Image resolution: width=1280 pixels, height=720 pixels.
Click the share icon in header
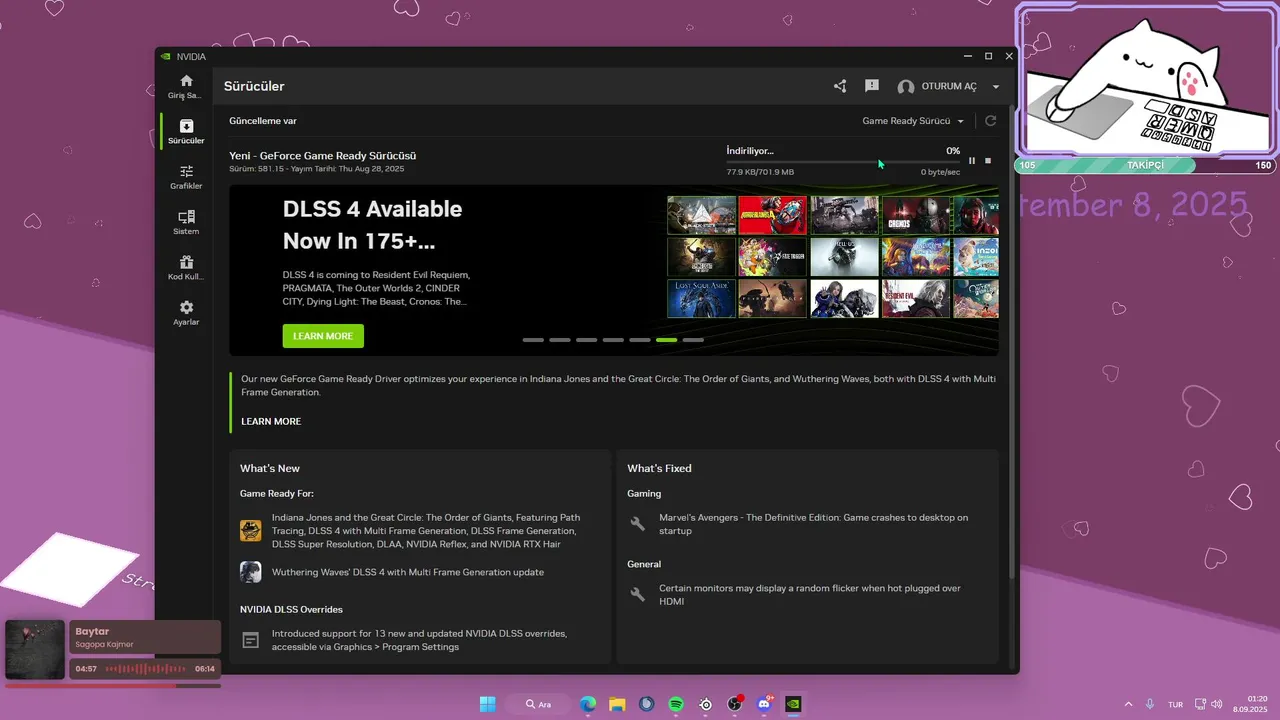pyautogui.click(x=840, y=86)
